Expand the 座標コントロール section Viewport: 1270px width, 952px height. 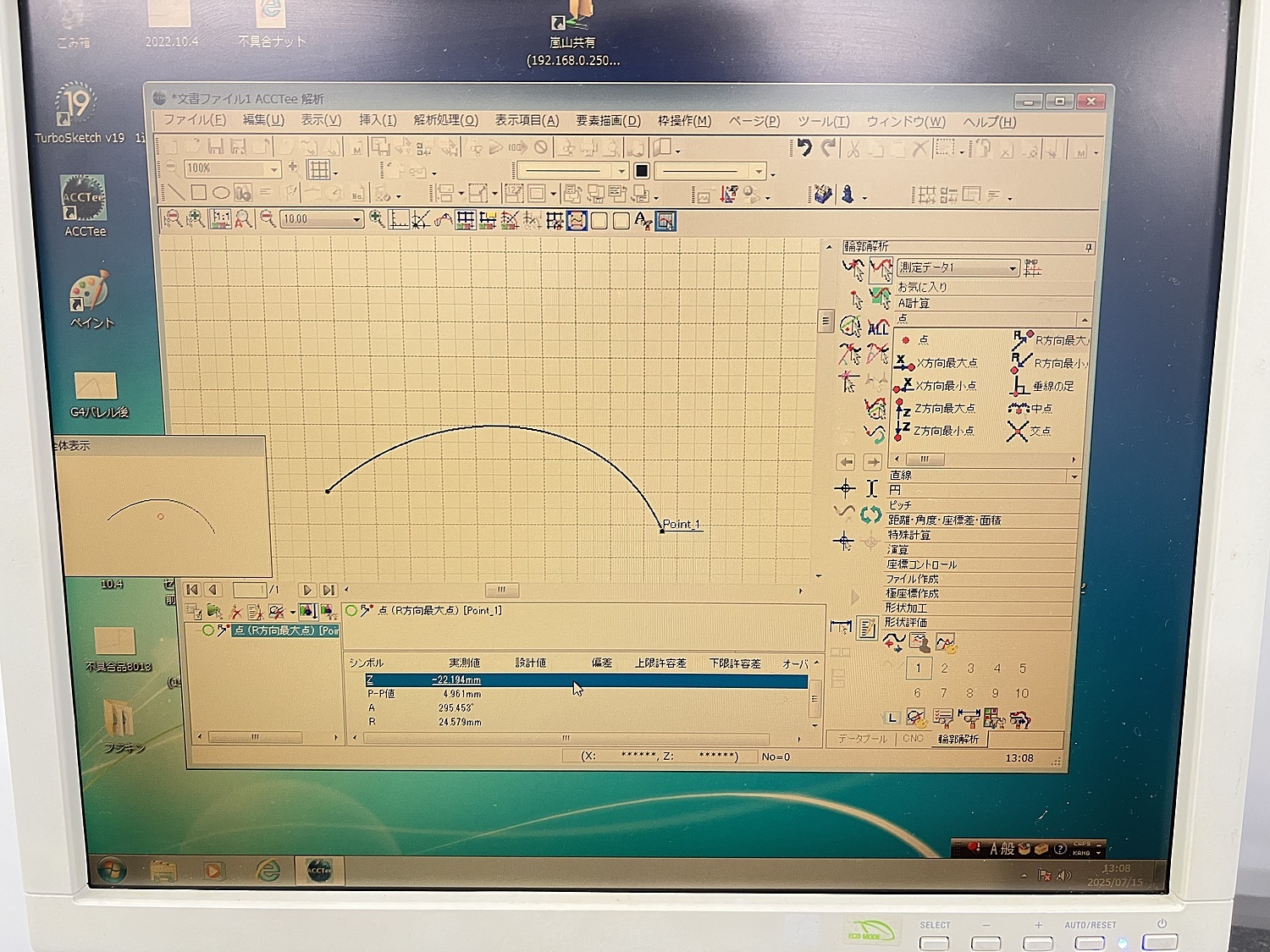click(980, 564)
